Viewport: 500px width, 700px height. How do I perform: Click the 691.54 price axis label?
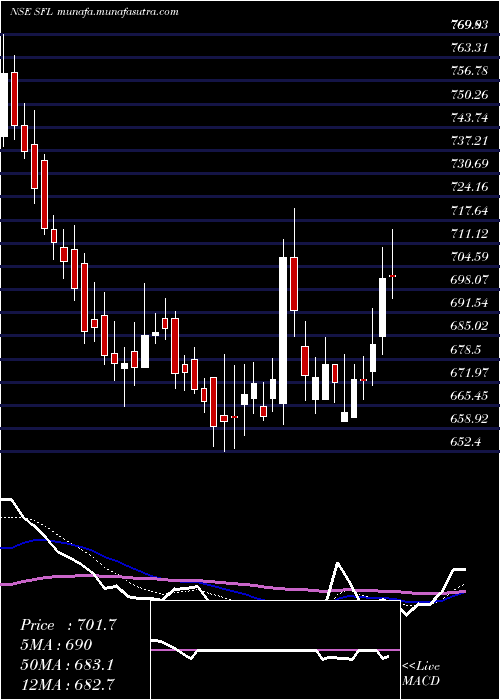469,304
